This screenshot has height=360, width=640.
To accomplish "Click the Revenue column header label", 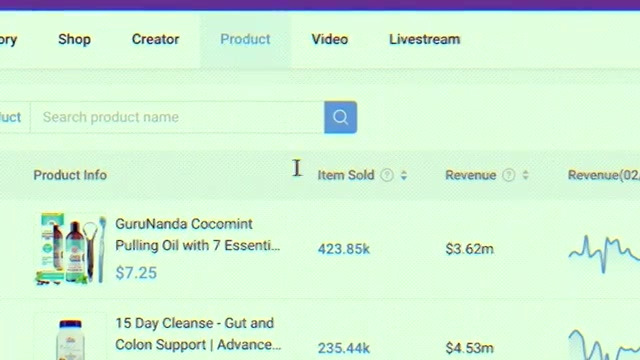I will (471, 175).
